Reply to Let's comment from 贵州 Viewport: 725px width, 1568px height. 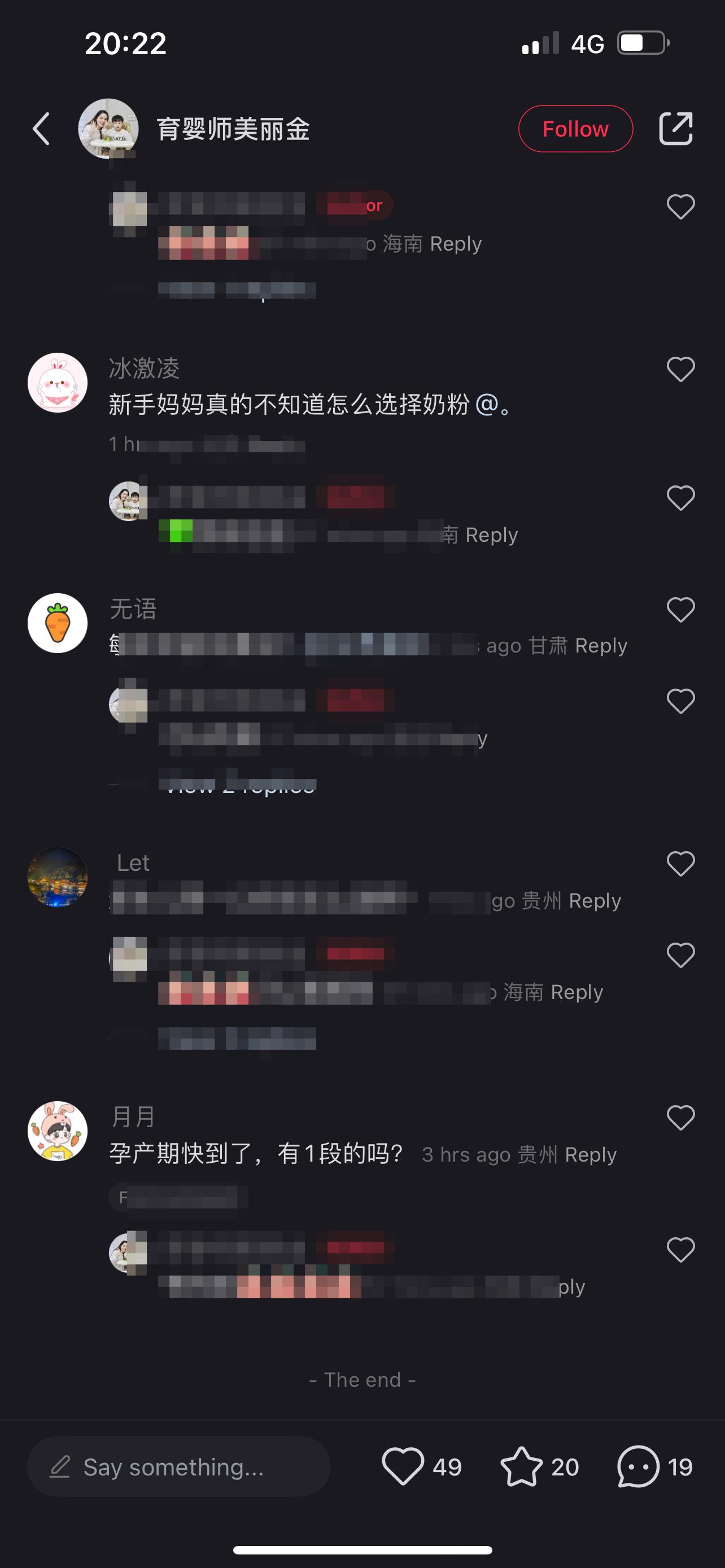click(x=595, y=900)
